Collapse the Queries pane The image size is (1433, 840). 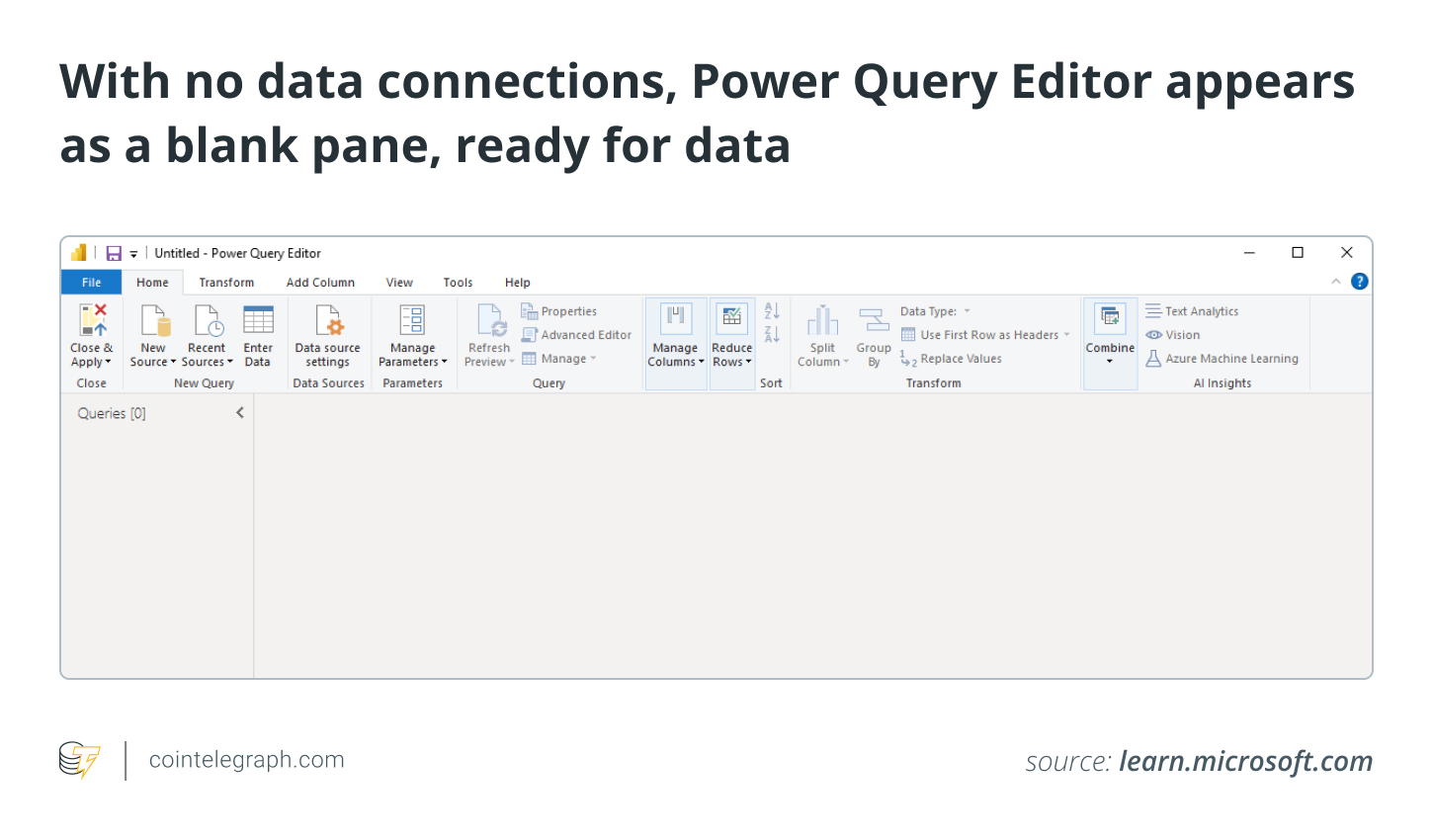pyautogui.click(x=240, y=413)
